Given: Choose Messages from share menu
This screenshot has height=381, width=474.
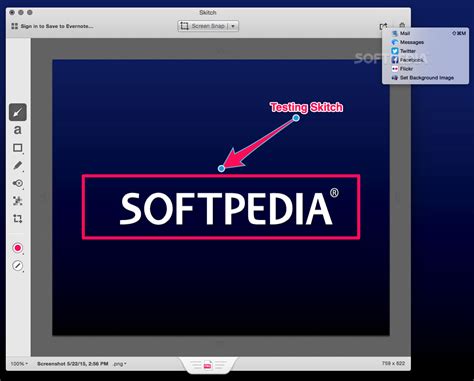Looking at the screenshot, I should click(x=425, y=42).
